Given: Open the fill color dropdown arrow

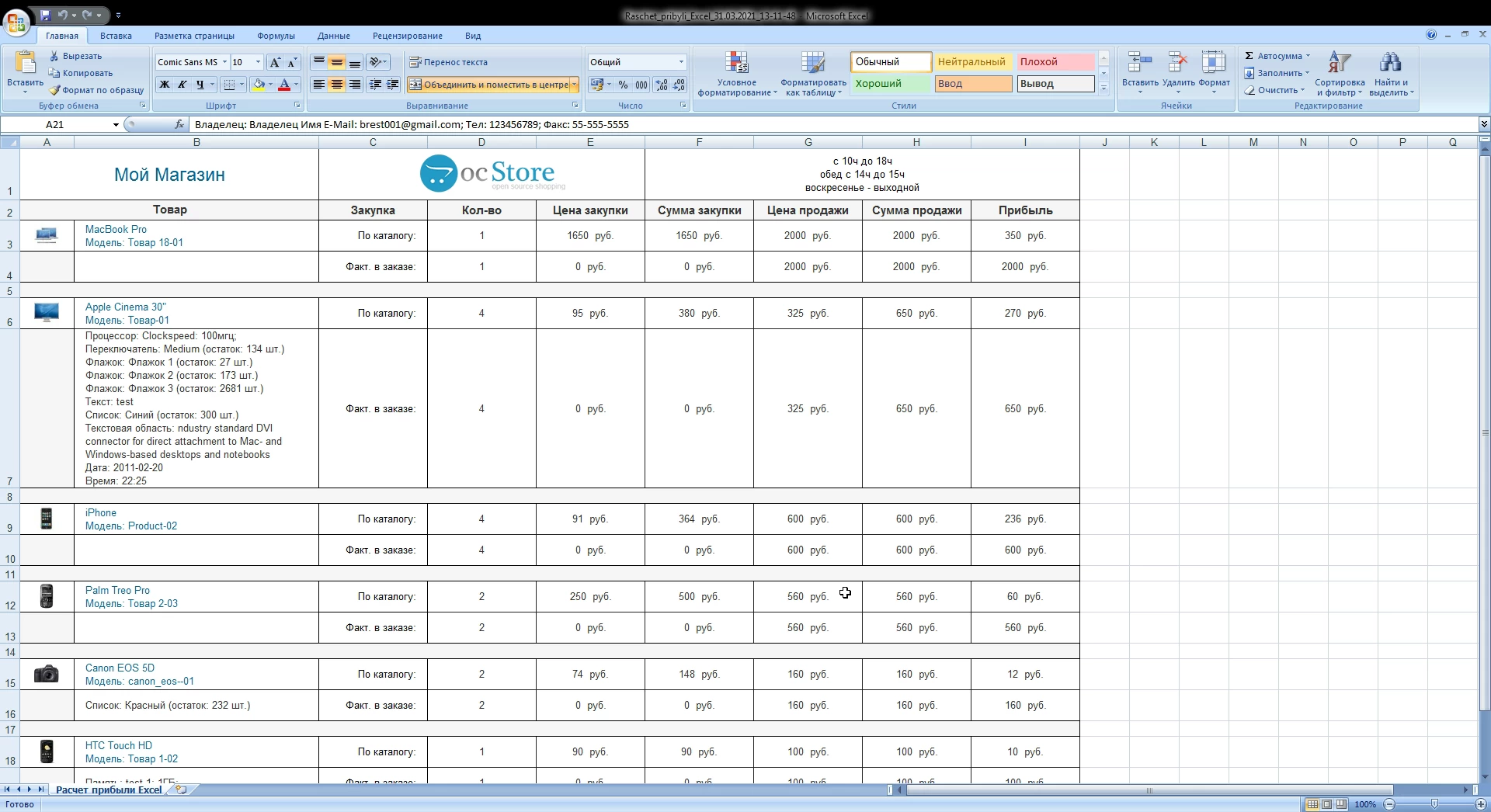Looking at the screenshot, I should click(270, 85).
